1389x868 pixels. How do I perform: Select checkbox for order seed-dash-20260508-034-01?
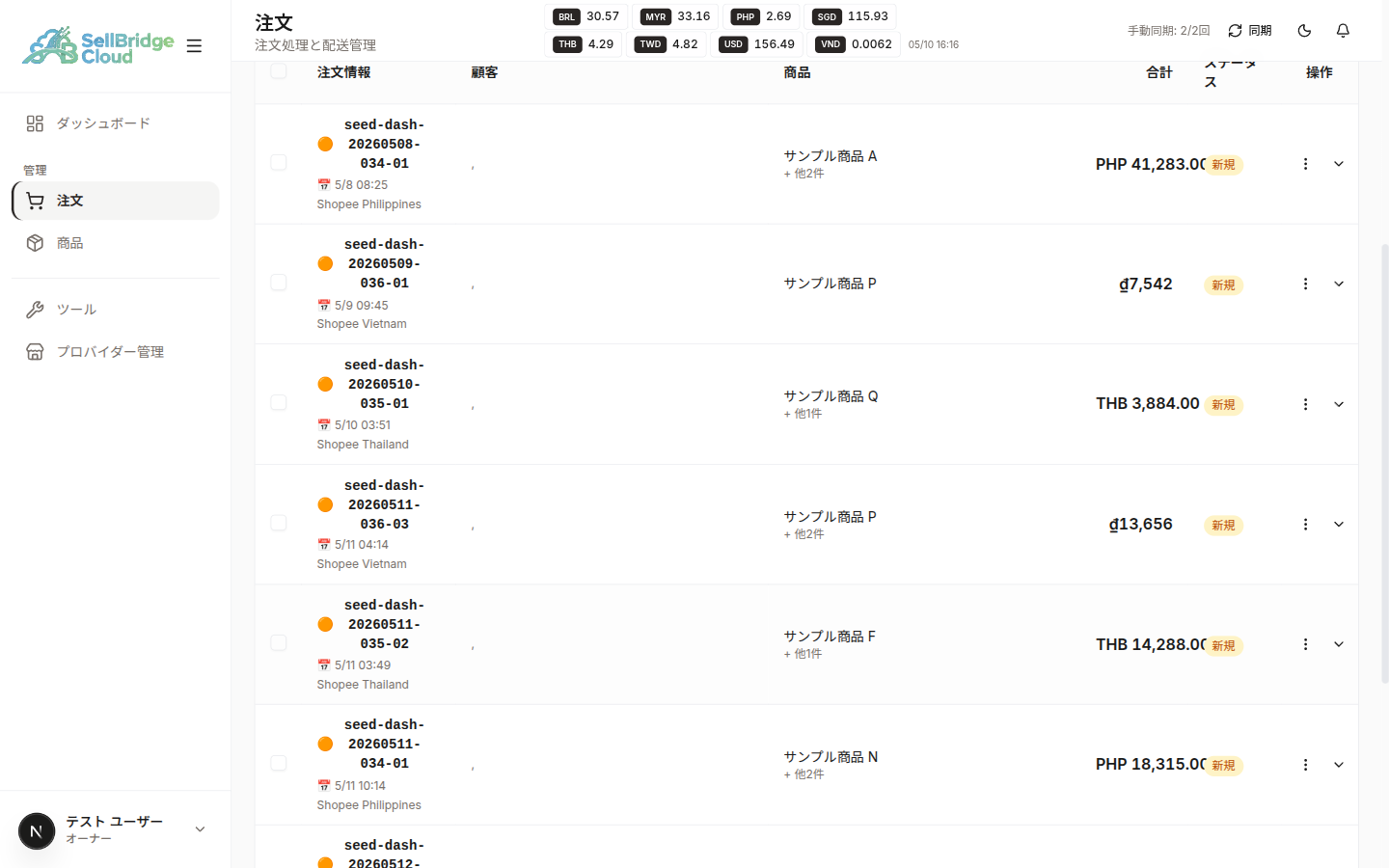coord(279,162)
